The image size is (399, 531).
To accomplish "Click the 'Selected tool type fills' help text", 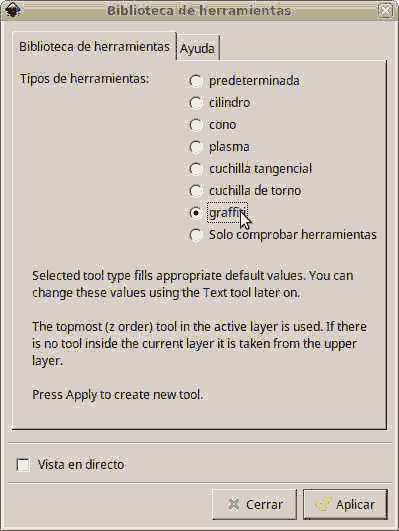I will (192, 284).
